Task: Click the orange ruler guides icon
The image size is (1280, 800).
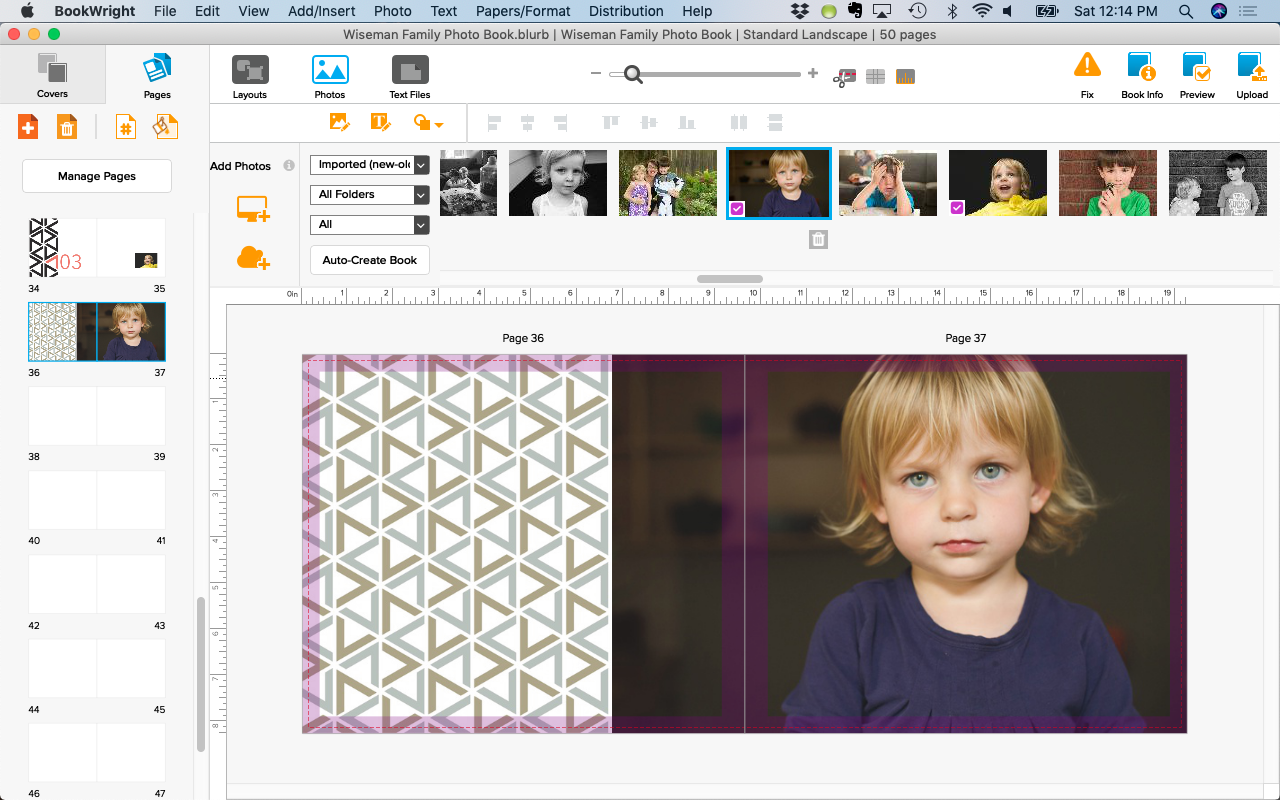Action: [905, 77]
